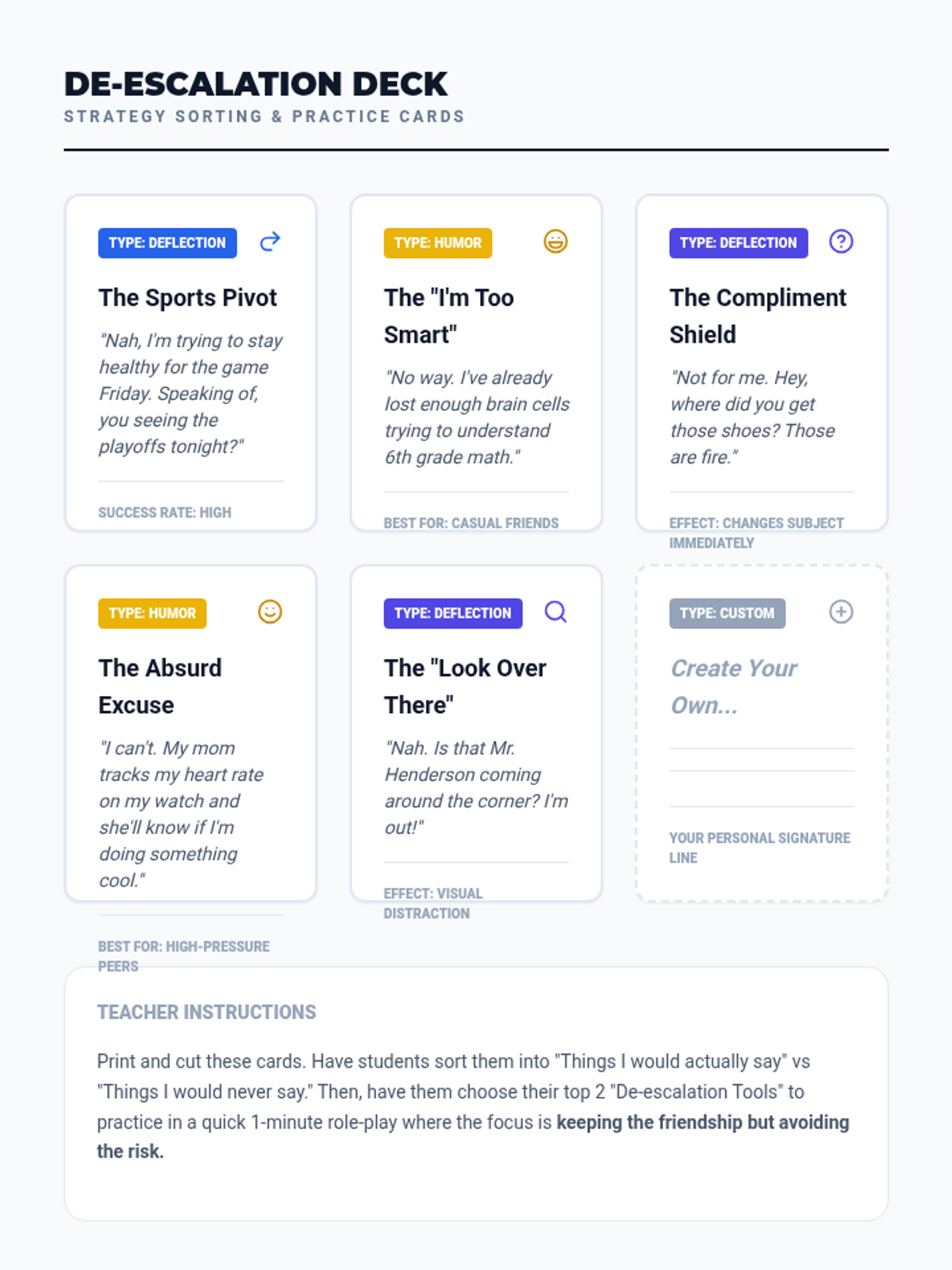Select the gray TYPE: CUSTOM badge
The width and height of the screenshot is (952, 1270).
coord(727,614)
